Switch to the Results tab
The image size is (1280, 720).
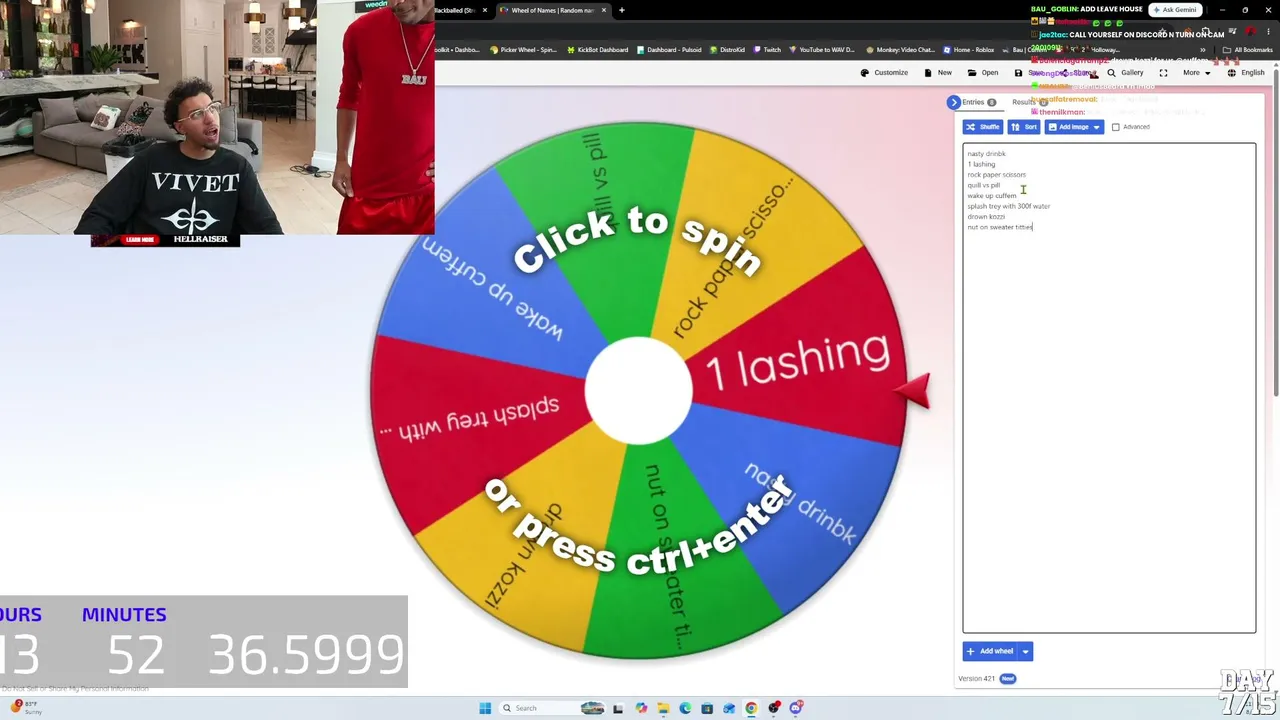pyautogui.click(x=1029, y=102)
